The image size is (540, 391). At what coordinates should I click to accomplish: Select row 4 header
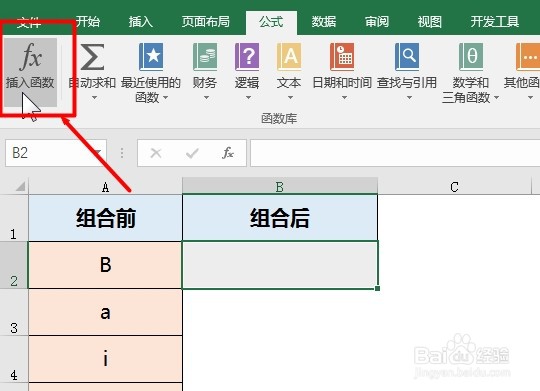click(x=14, y=359)
